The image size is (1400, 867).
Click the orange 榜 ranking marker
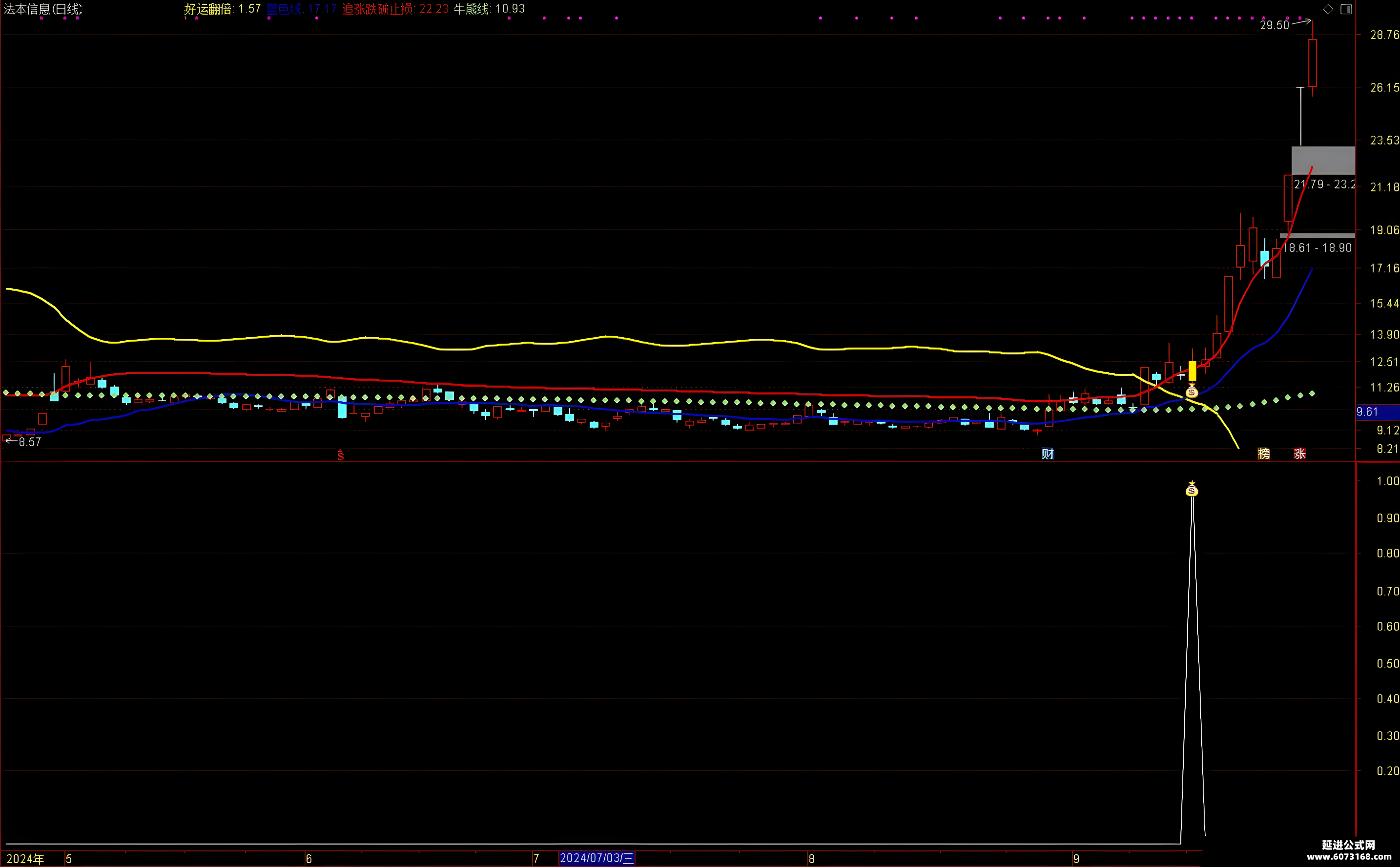click(1263, 454)
